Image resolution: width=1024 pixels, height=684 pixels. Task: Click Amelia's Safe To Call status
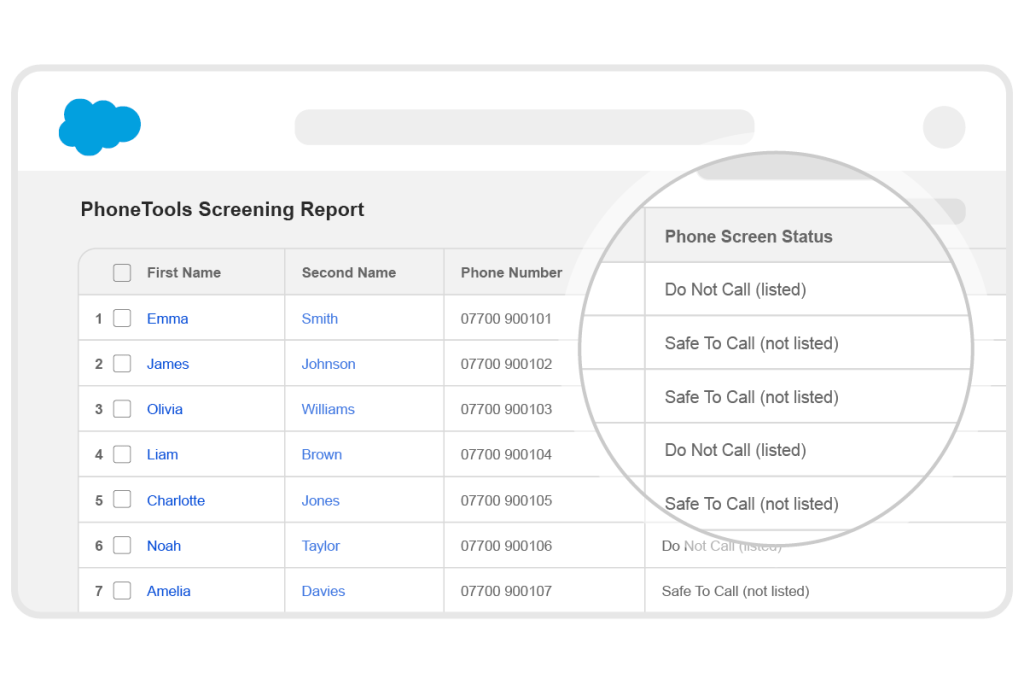pos(735,591)
